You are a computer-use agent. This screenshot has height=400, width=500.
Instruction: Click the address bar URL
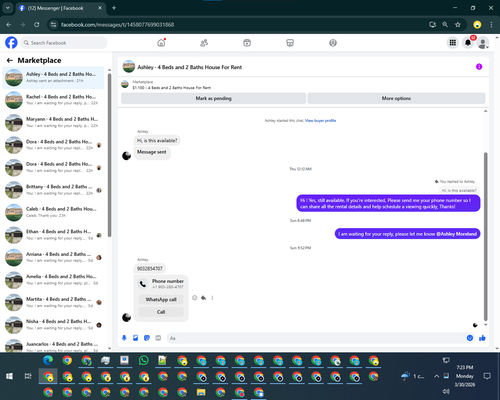coord(117,25)
